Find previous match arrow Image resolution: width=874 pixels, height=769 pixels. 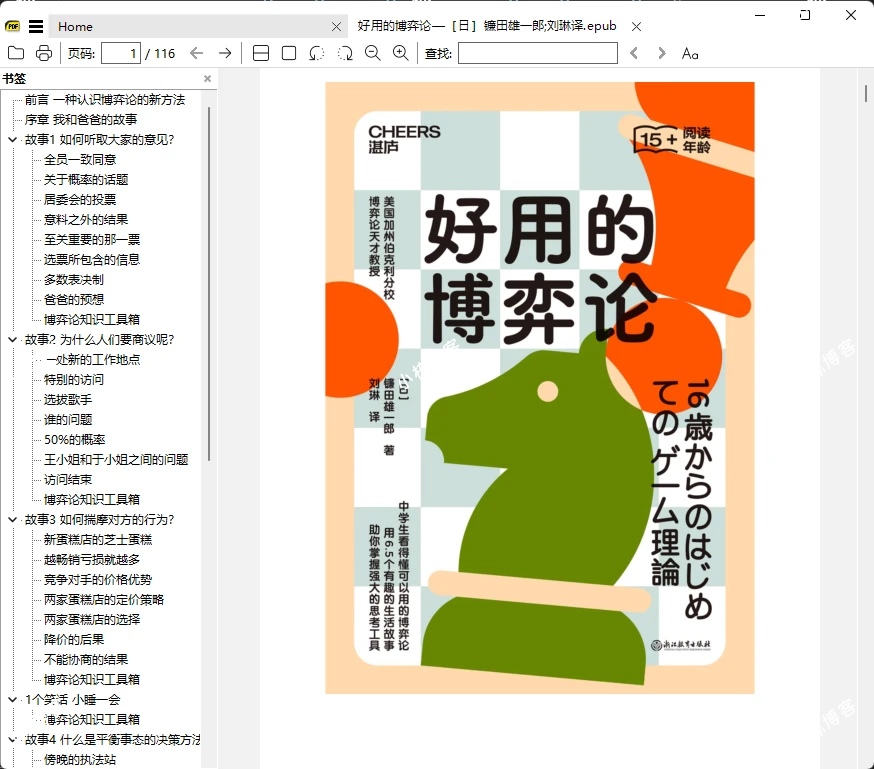coord(634,53)
